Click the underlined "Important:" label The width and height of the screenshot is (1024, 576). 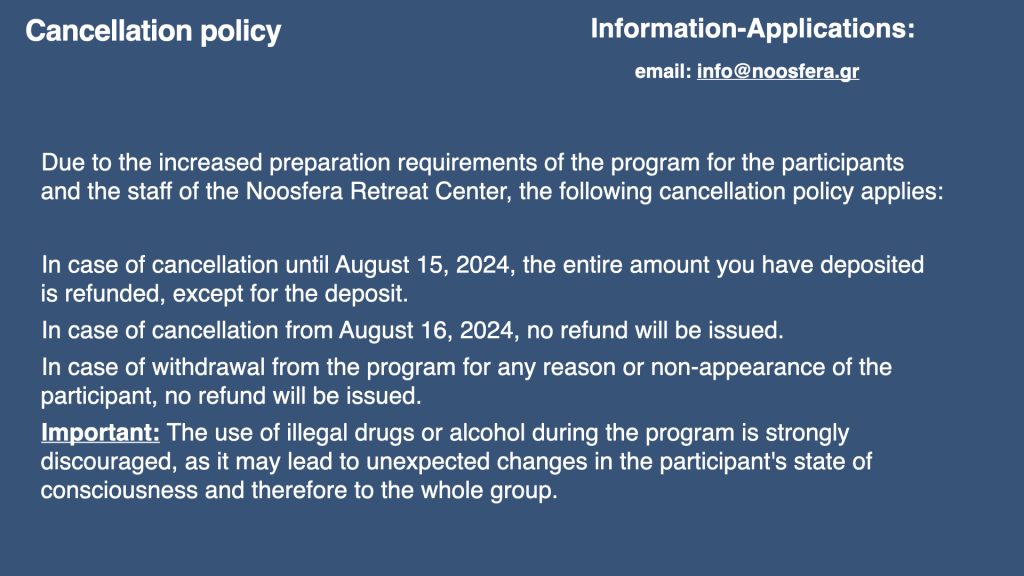(x=100, y=434)
